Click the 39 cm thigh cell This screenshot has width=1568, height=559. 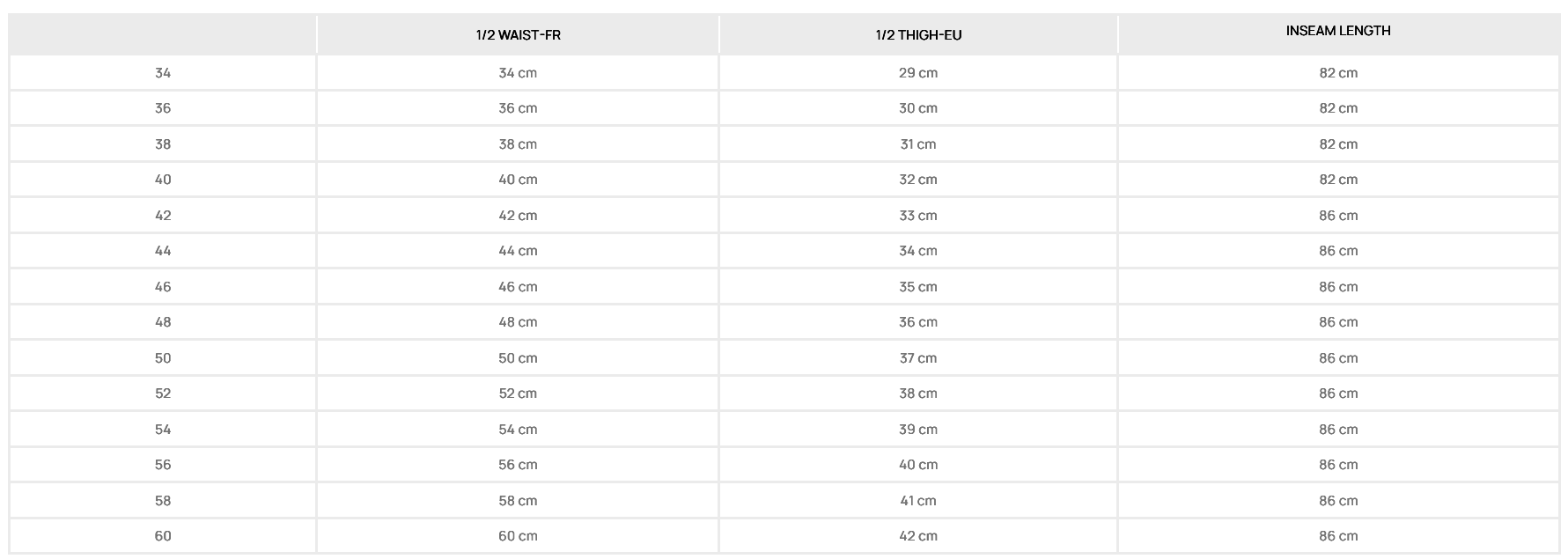click(x=918, y=430)
